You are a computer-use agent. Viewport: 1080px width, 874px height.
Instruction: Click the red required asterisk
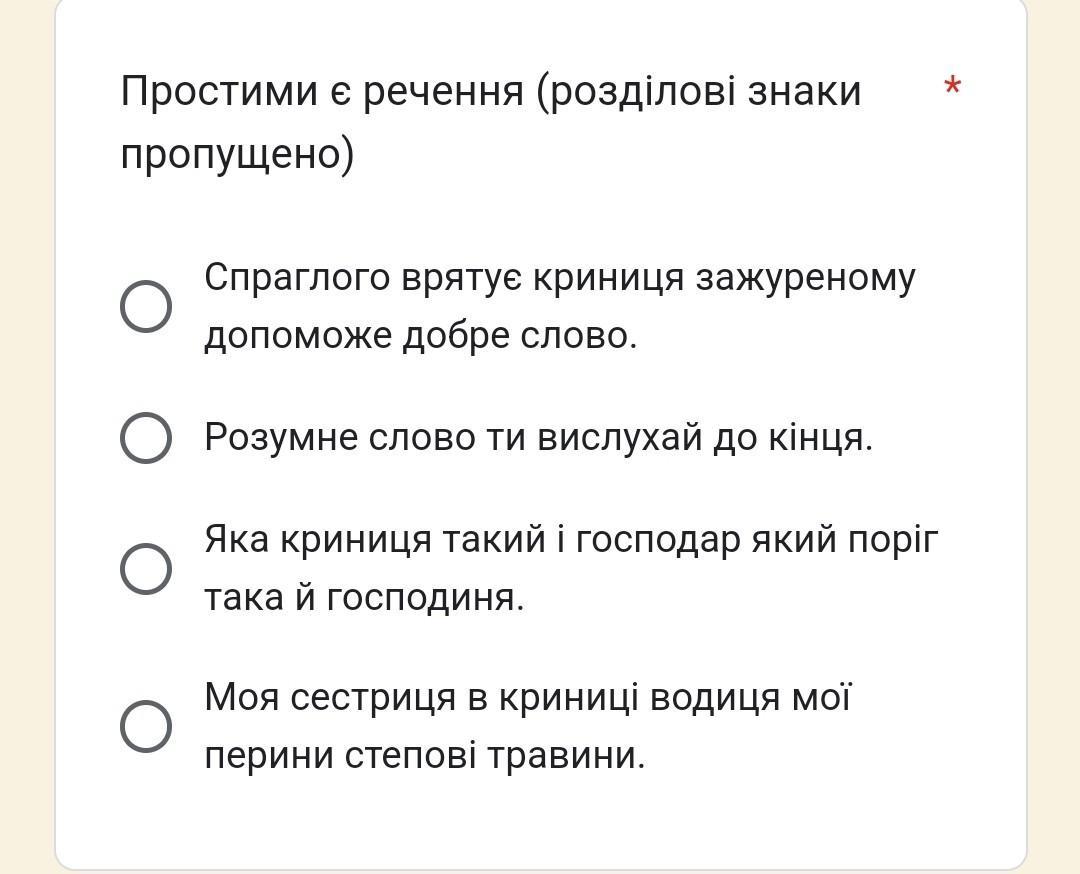pyautogui.click(x=952, y=88)
